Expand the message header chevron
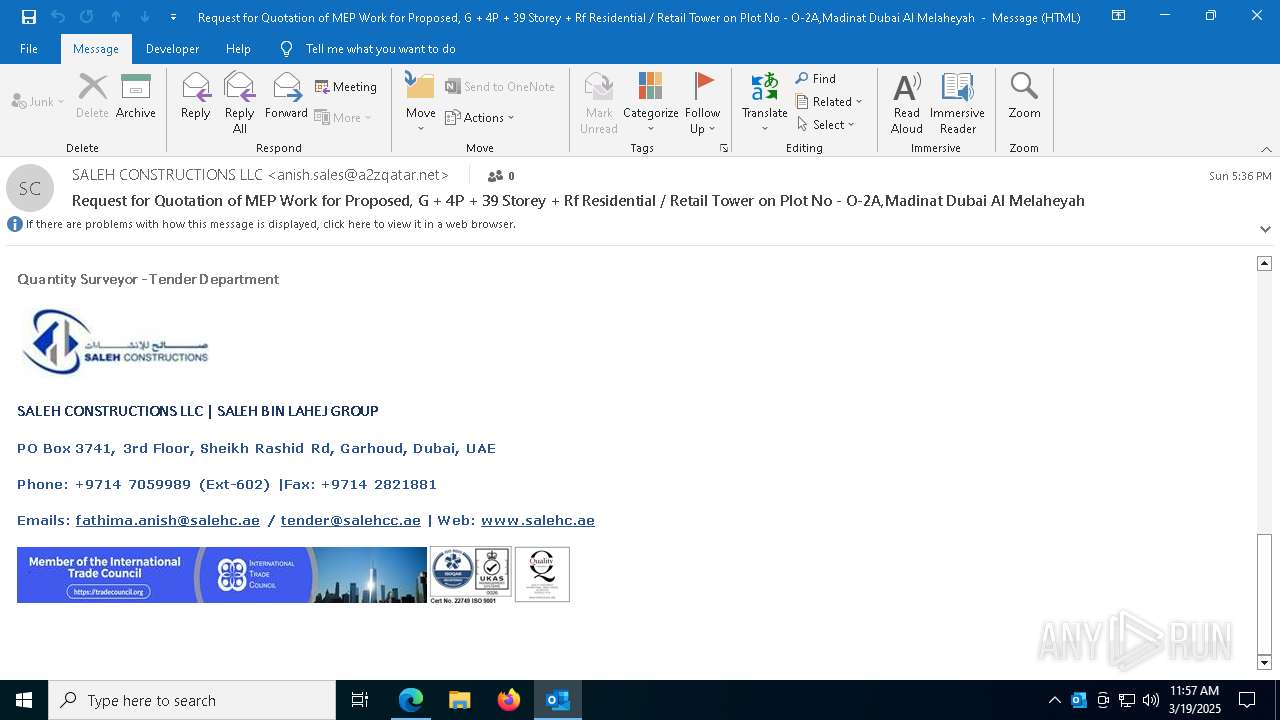 coord(1265,229)
